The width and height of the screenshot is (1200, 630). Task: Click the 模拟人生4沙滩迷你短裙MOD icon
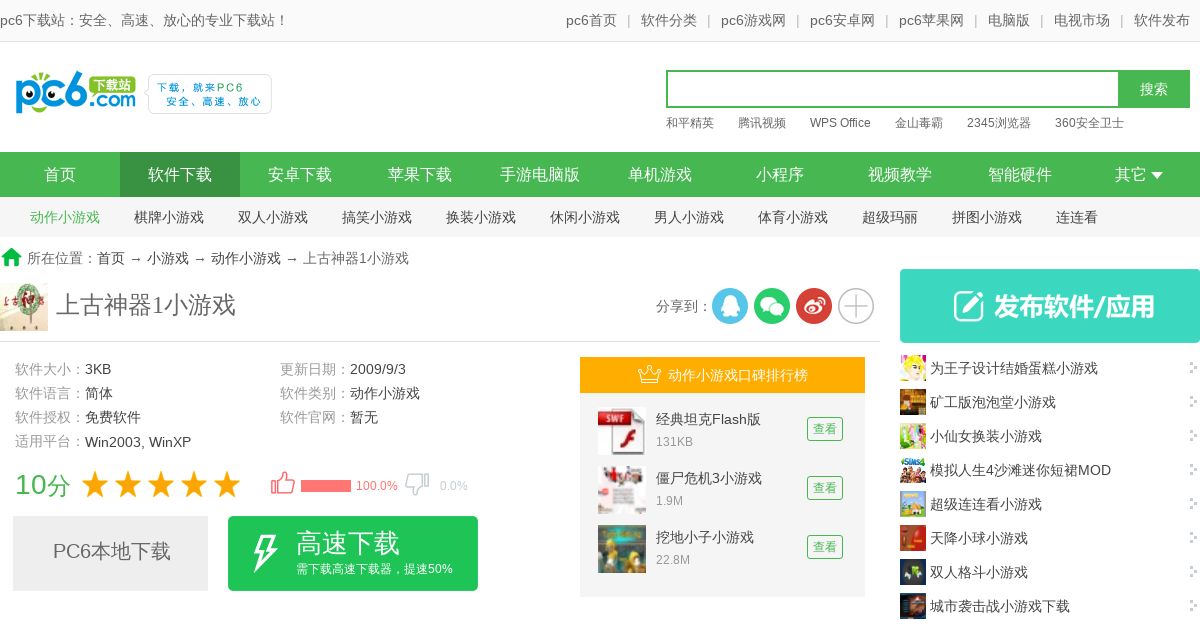coord(913,470)
